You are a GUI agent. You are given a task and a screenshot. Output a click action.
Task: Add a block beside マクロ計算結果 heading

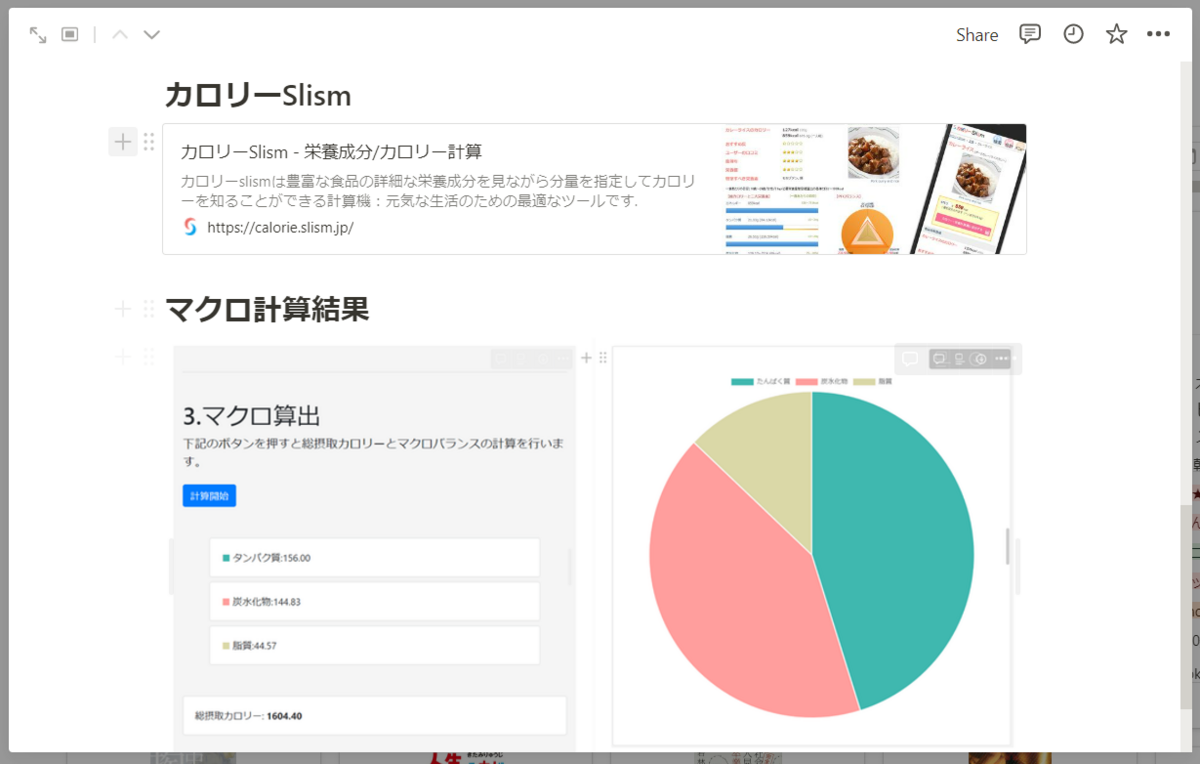(x=122, y=310)
